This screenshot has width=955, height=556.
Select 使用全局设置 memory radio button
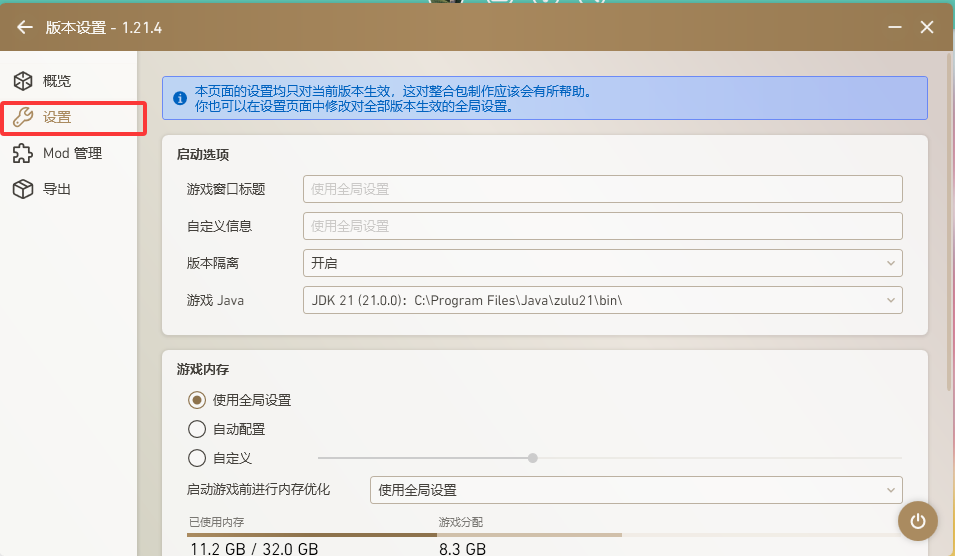click(x=197, y=400)
